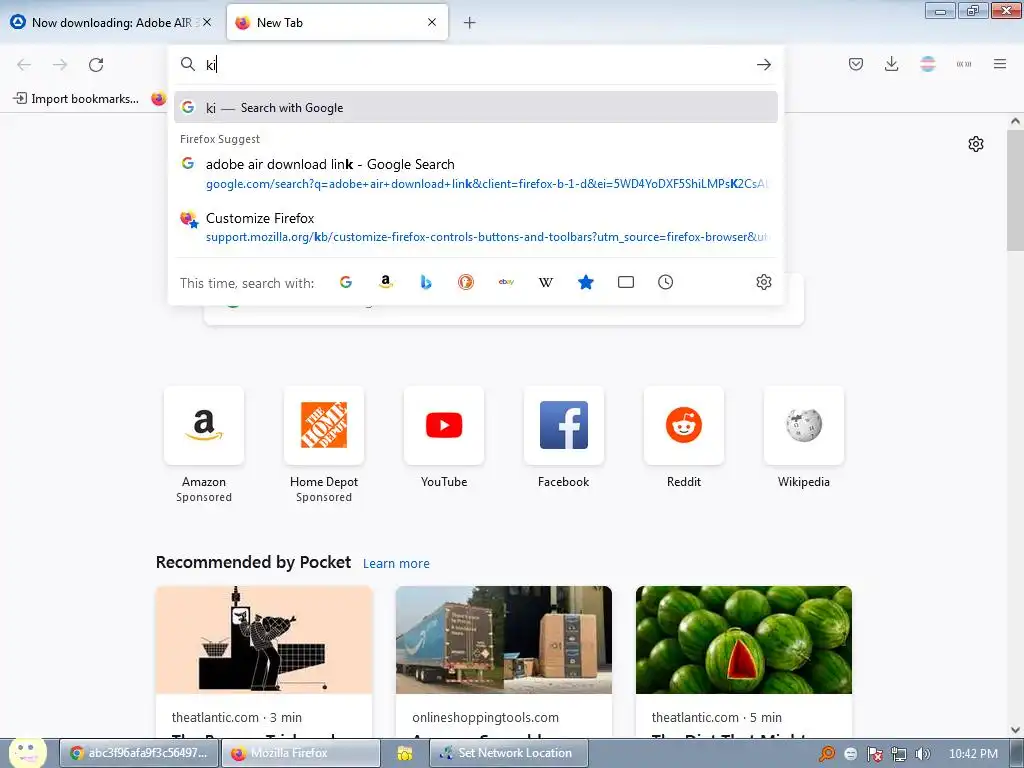Image resolution: width=1024 pixels, height=768 pixels.
Task: Switch to Chrome abc3f96afa9f3c56497 taskbar item
Action: click(x=140, y=753)
